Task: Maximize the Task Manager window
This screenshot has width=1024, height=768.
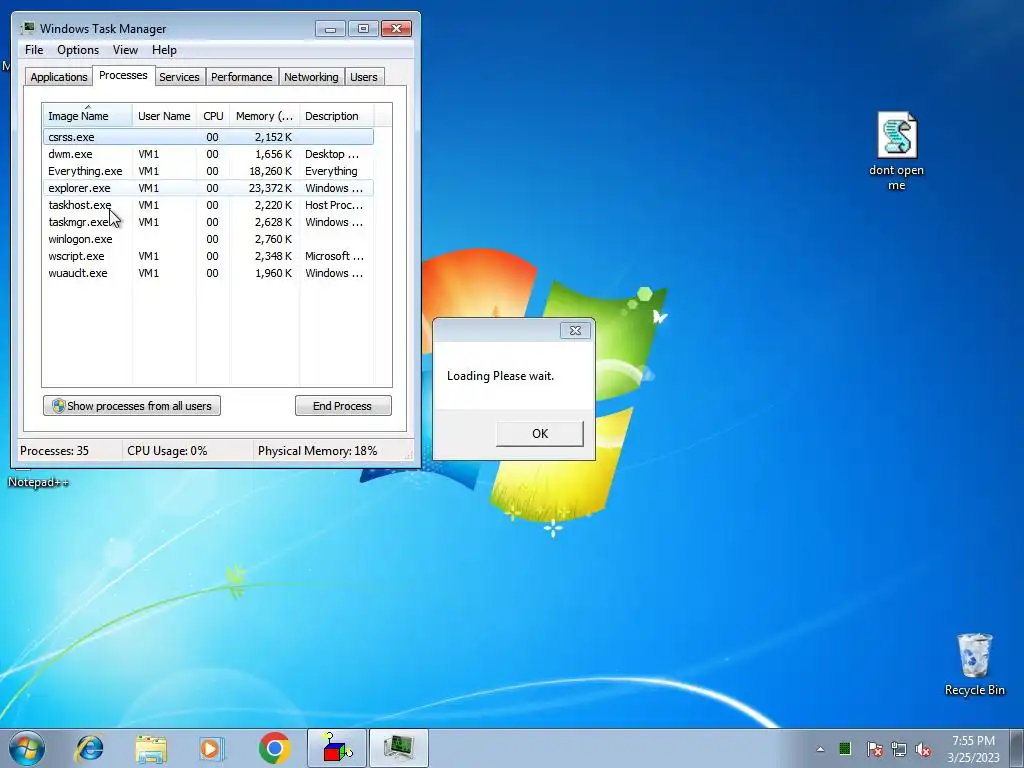Action: click(363, 29)
